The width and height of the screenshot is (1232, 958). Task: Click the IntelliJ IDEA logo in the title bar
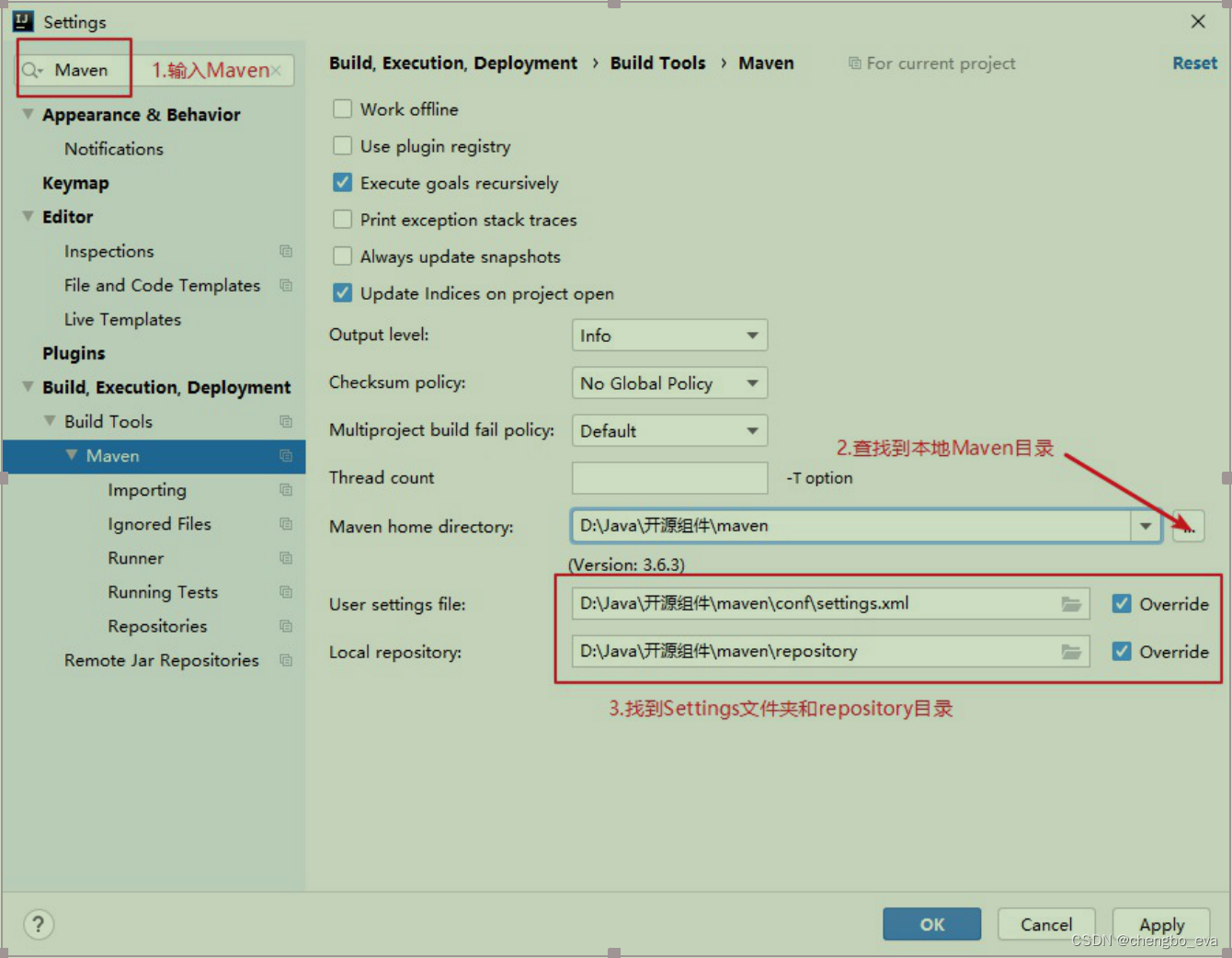coord(23,21)
